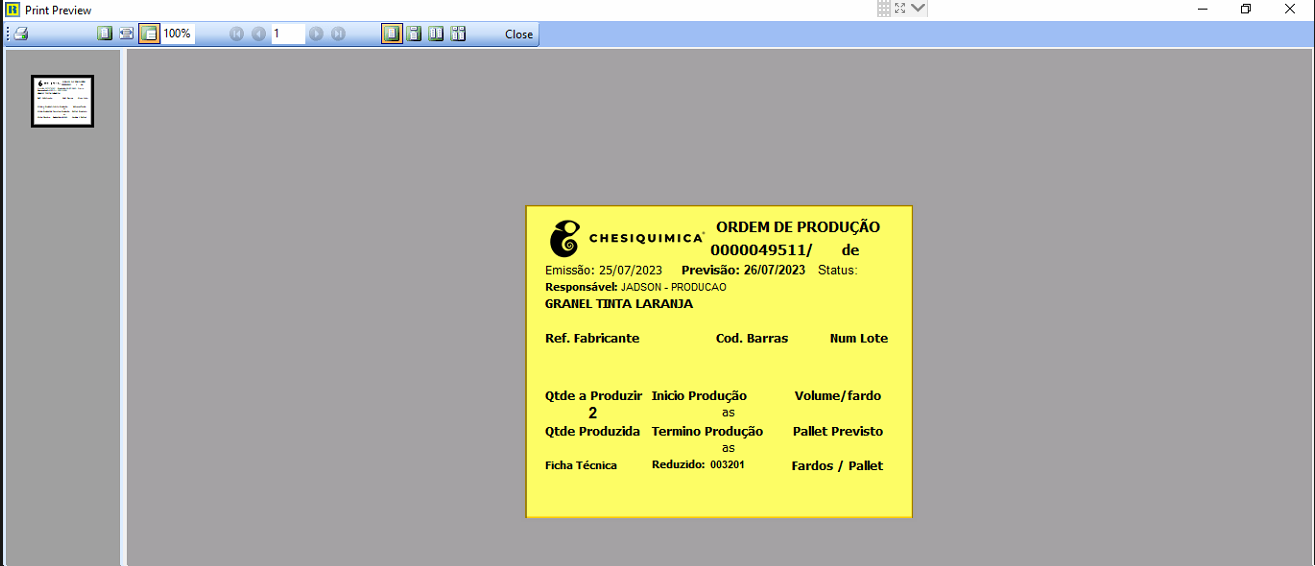1315x566 pixels.
Task: Select multiple pages view icon
Action: tap(458, 34)
